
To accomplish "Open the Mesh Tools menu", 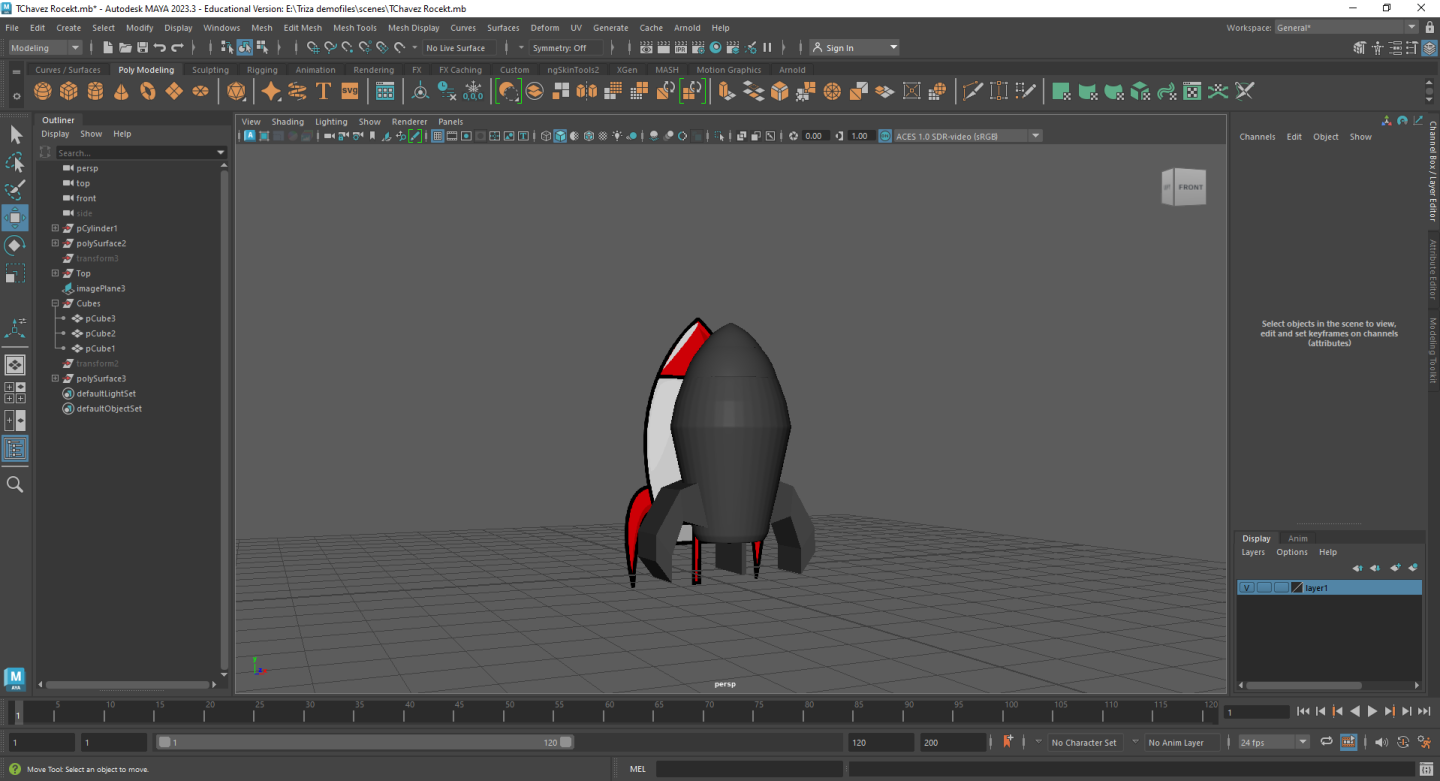I will point(355,28).
